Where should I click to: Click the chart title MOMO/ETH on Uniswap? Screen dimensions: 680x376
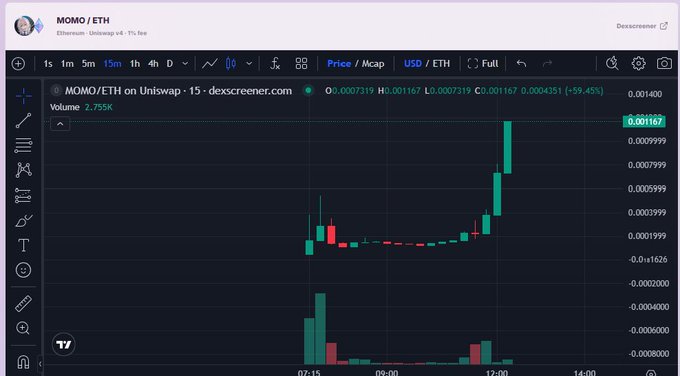click(x=178, y=91)
